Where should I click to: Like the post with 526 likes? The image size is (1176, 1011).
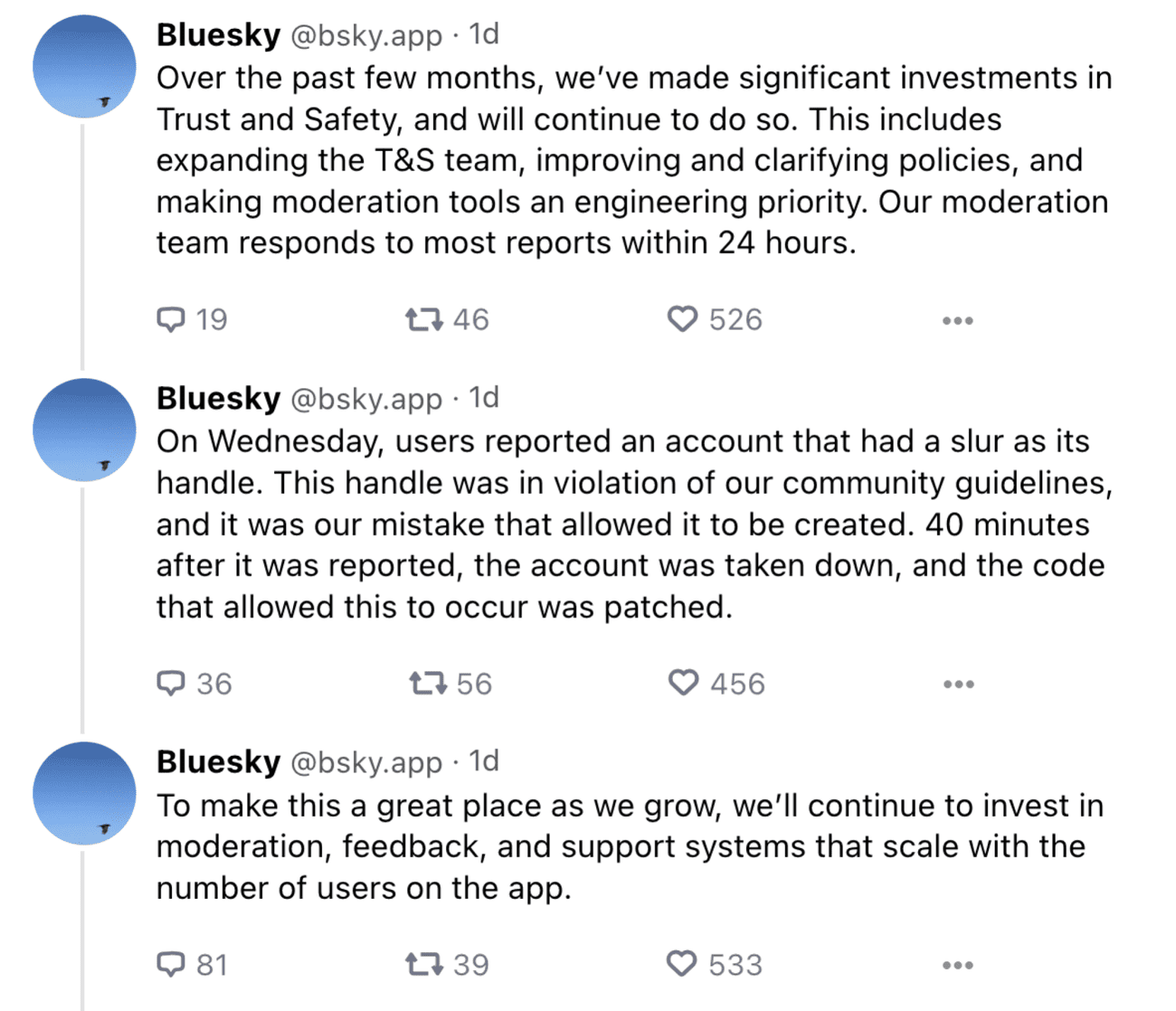click(682, 320)
